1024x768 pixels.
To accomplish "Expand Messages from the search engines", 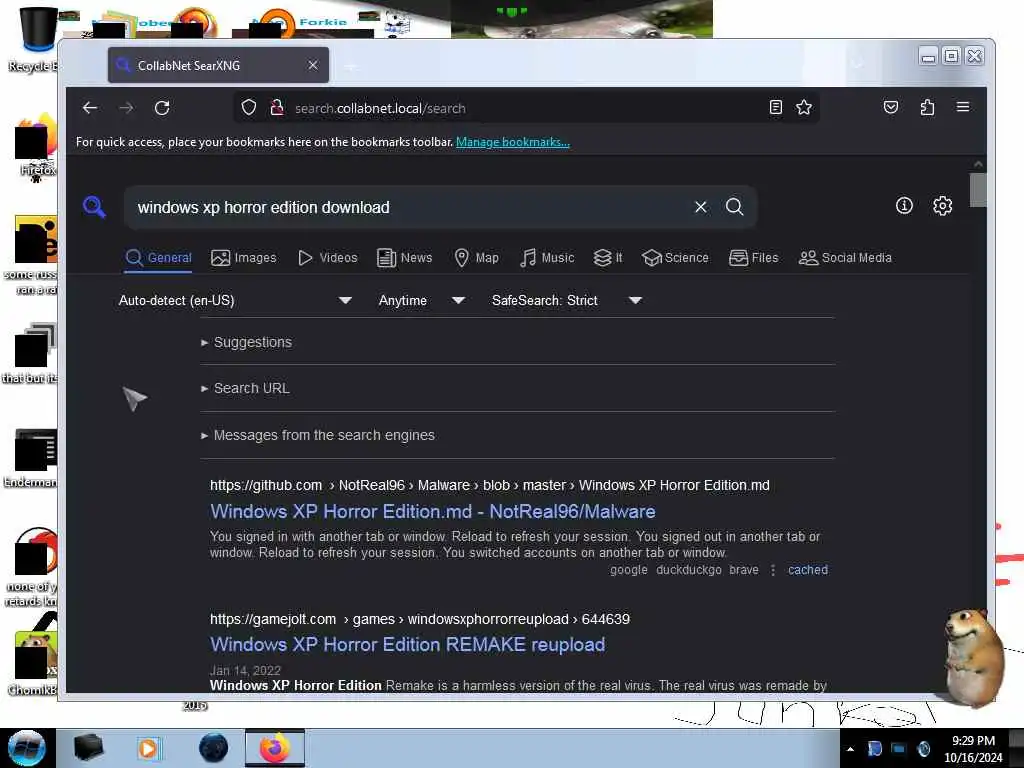I will coord(318,435).
